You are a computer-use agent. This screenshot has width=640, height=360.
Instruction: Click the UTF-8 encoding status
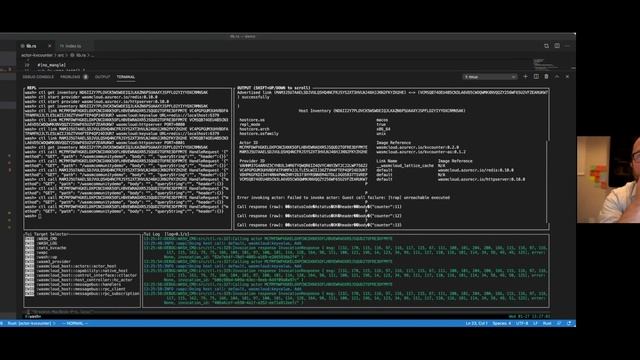(x=522, y=324)
